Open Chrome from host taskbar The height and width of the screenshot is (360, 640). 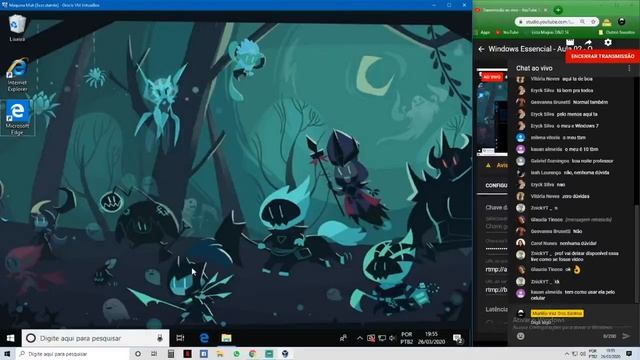click(x=253, y=354)
